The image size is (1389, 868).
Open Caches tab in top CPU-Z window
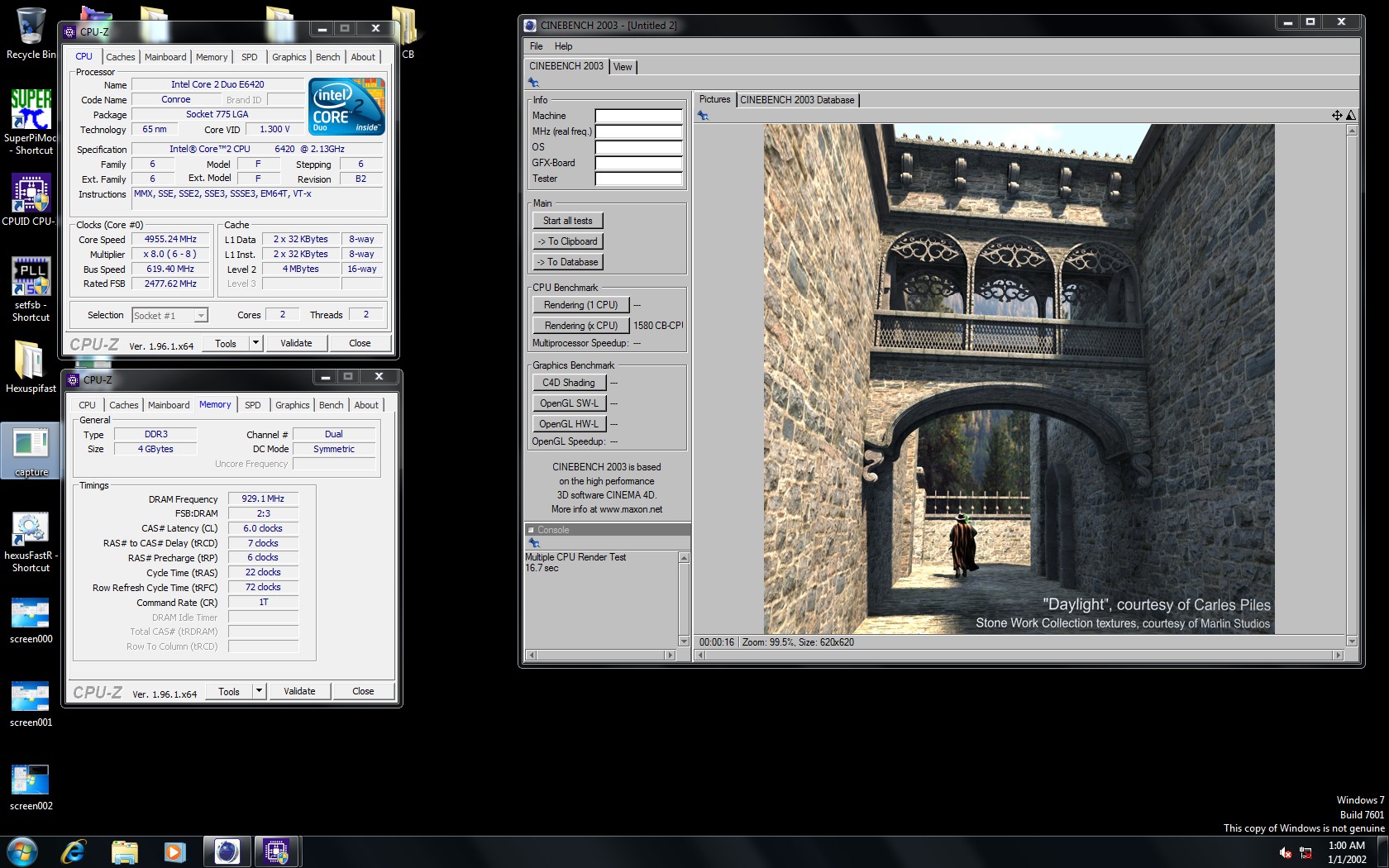click(x=121, y=57)
